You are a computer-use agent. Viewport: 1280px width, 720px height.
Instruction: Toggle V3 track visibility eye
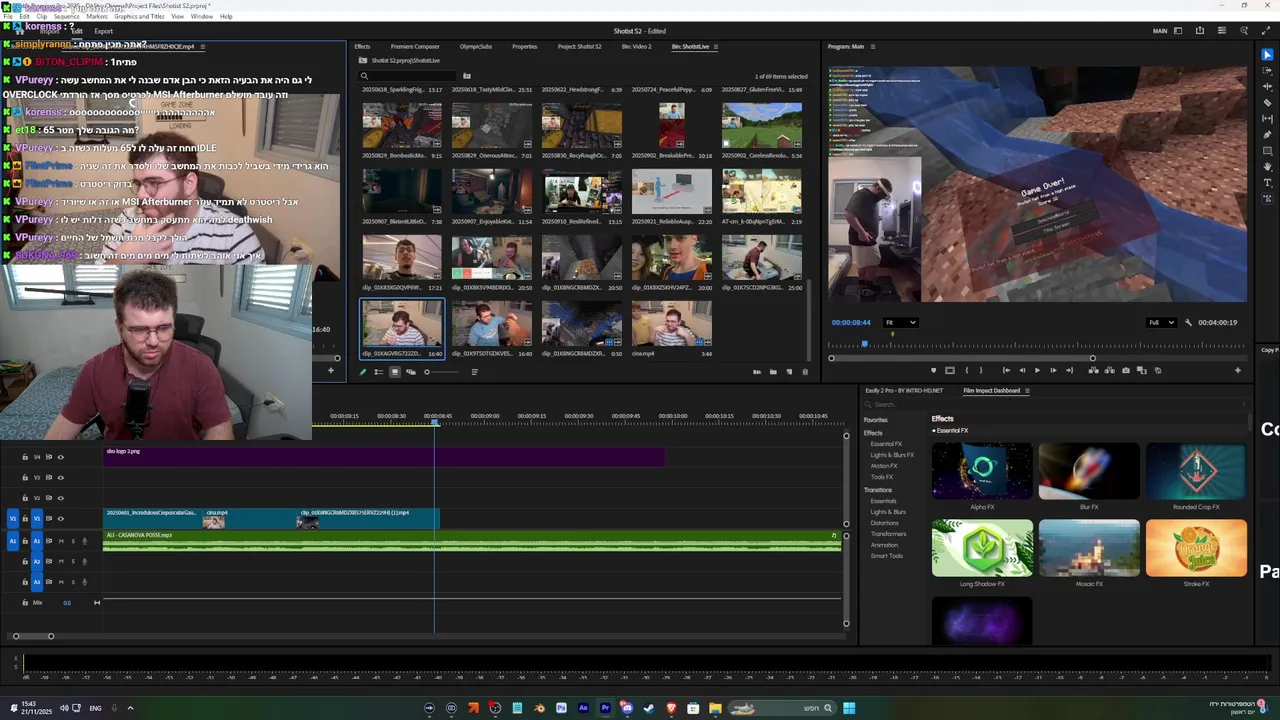point(60,477)
